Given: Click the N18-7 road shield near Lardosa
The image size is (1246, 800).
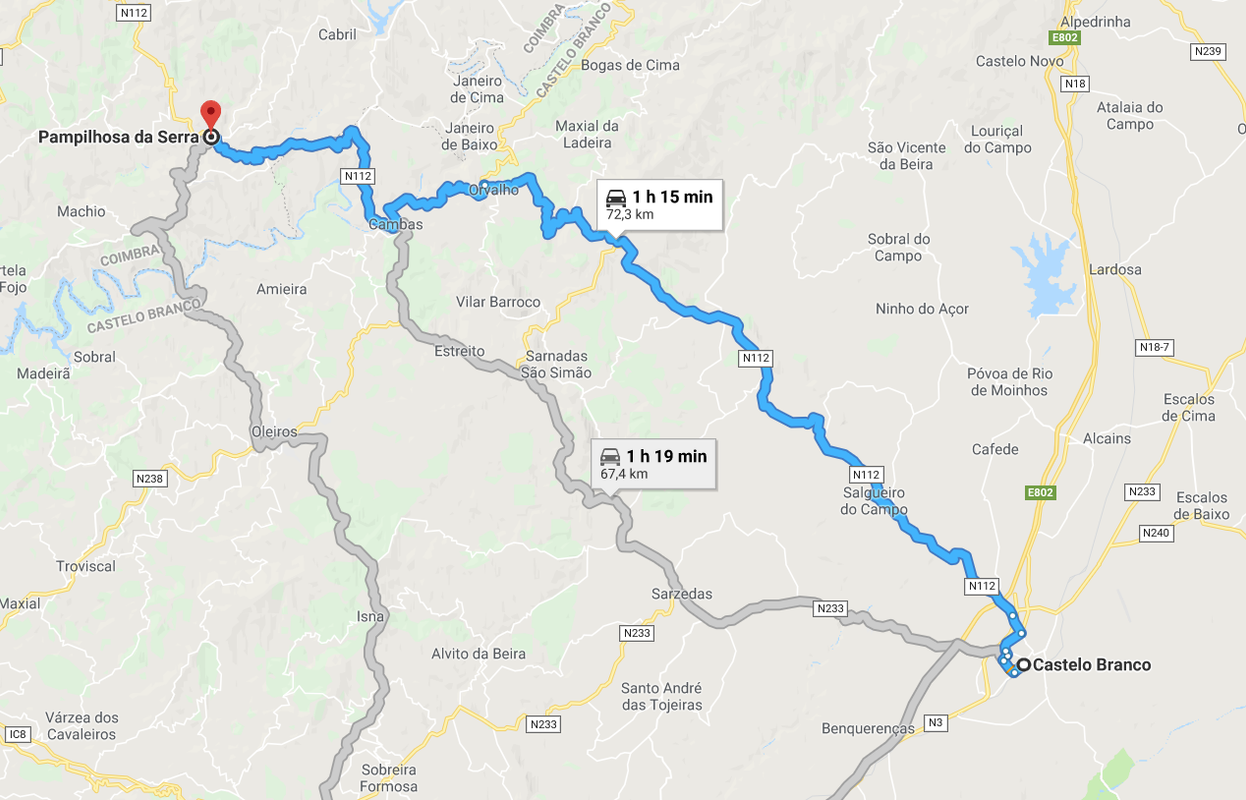Looking at the screenshot, I should click(x=1154, y=347).
